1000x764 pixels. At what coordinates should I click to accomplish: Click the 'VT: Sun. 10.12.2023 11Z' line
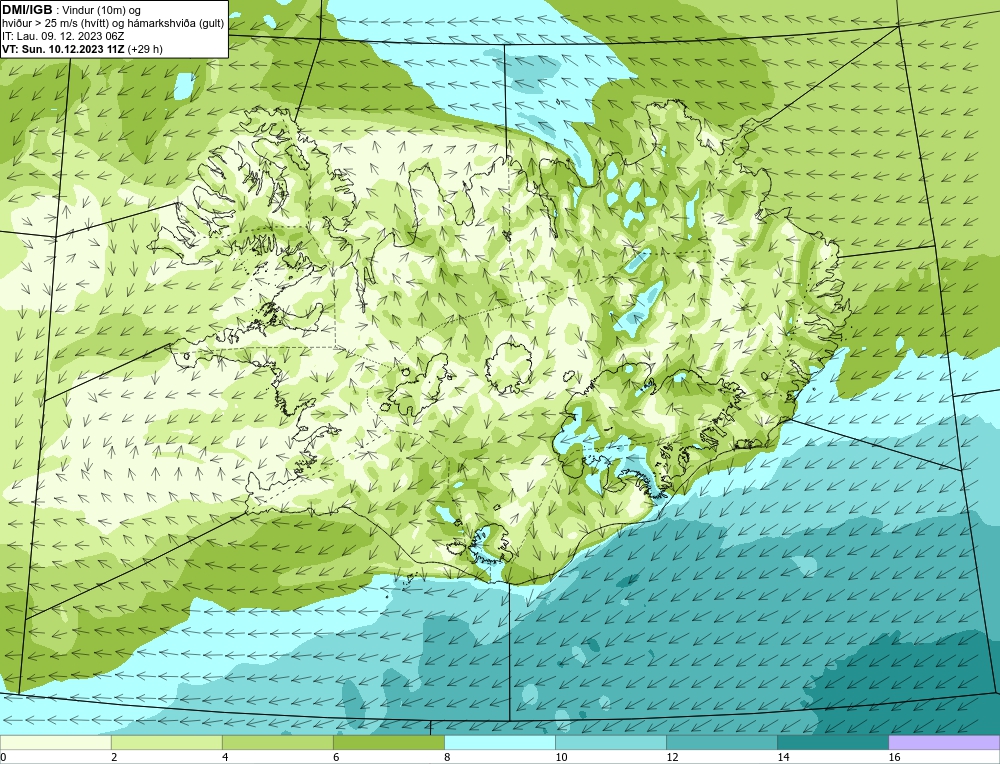point(64,49)
